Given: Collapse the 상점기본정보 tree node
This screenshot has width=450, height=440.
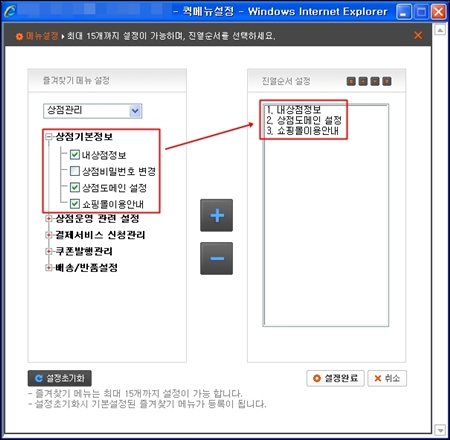Looking at the screenshot, I should [49, 136].
